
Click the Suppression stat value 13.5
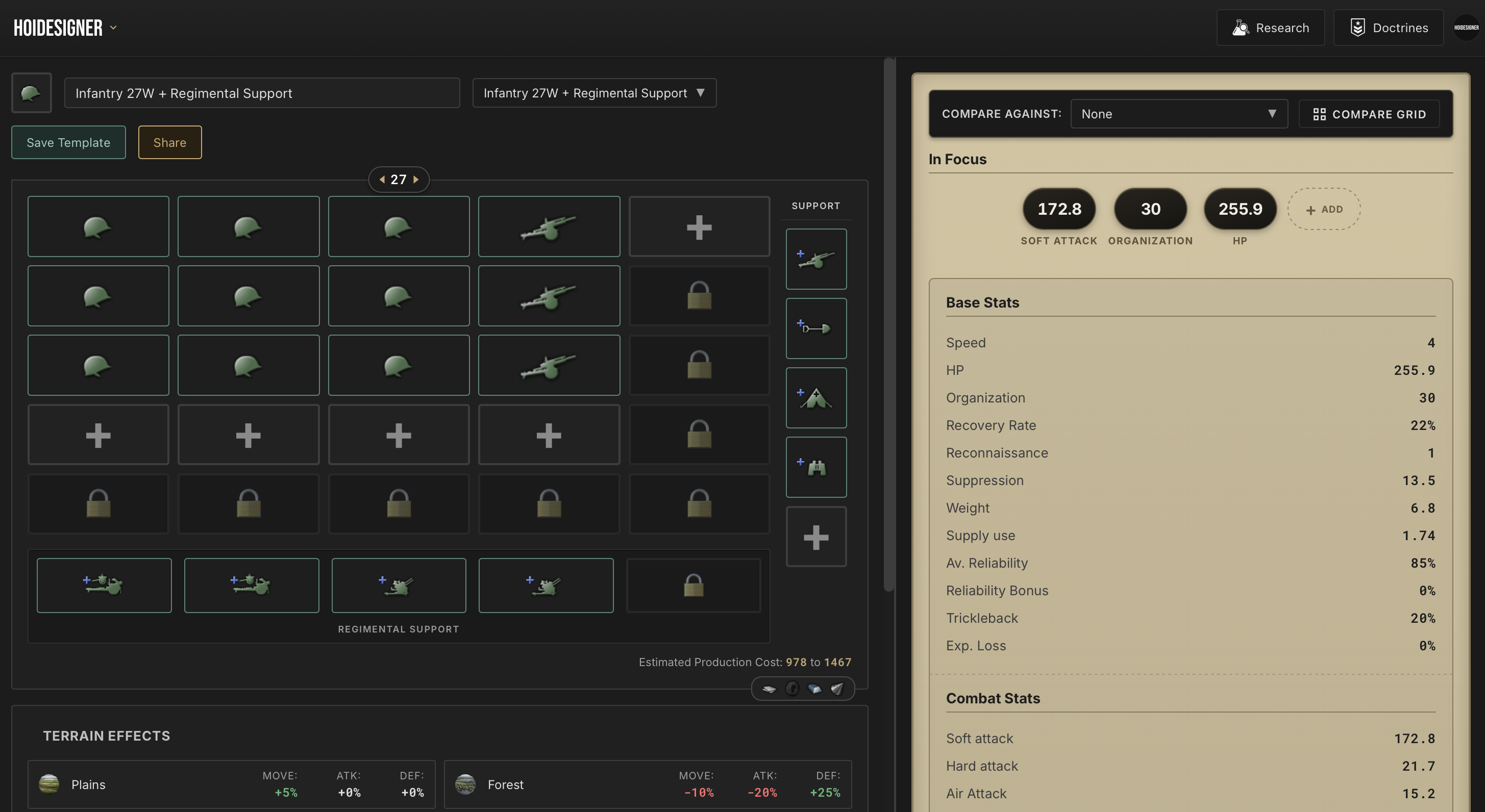1419,480
